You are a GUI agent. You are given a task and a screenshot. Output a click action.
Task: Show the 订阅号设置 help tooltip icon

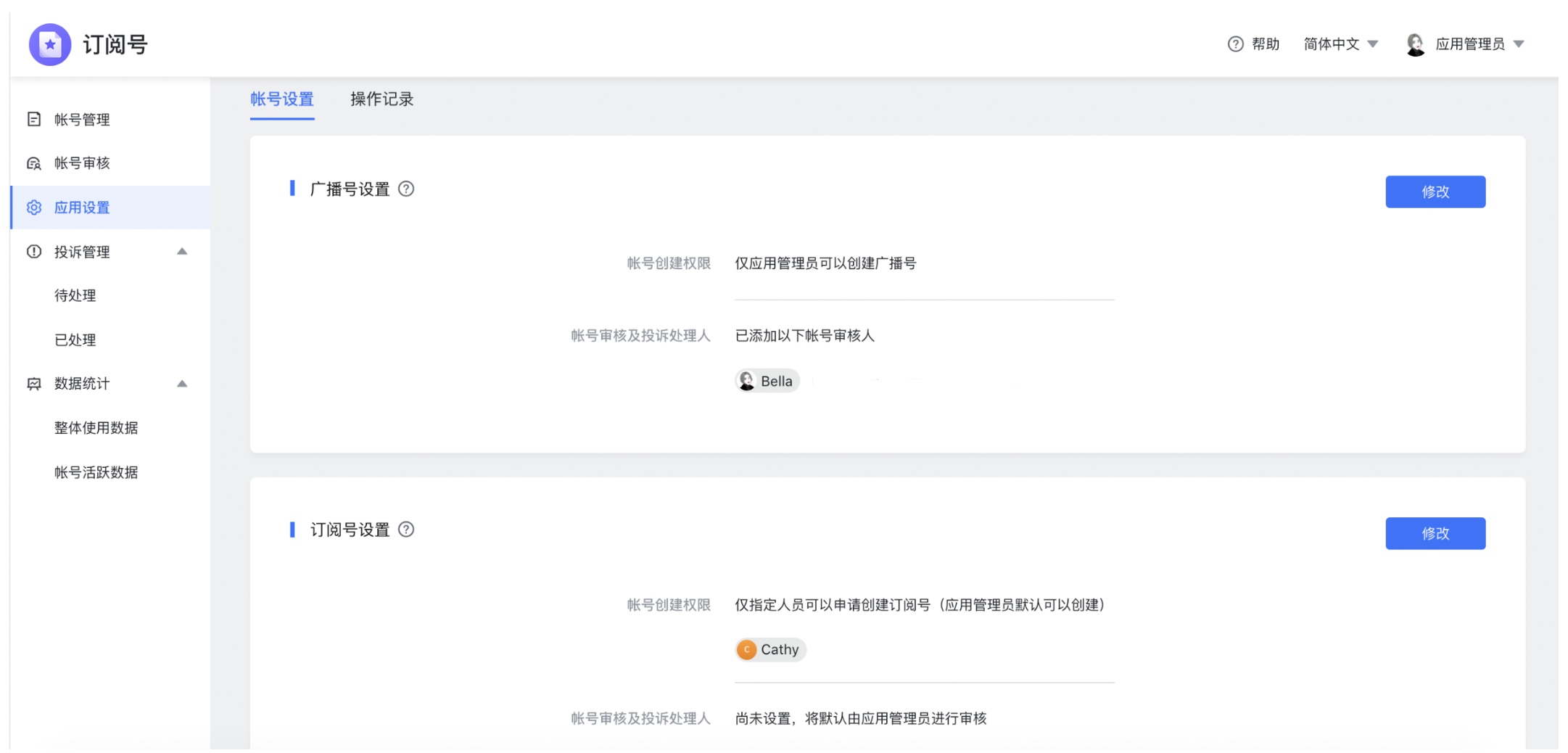pos(406,530)
